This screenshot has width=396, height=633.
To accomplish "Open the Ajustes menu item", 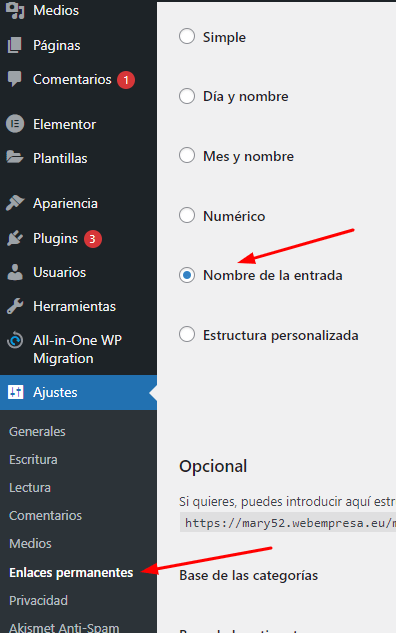I will tap(78, 392).
